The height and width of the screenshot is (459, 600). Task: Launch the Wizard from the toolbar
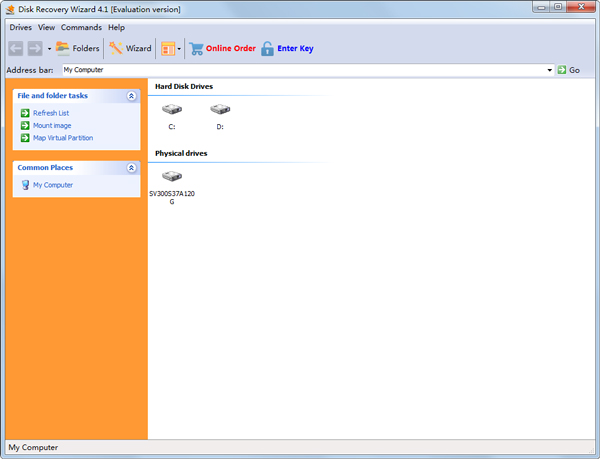click(130, 49)
